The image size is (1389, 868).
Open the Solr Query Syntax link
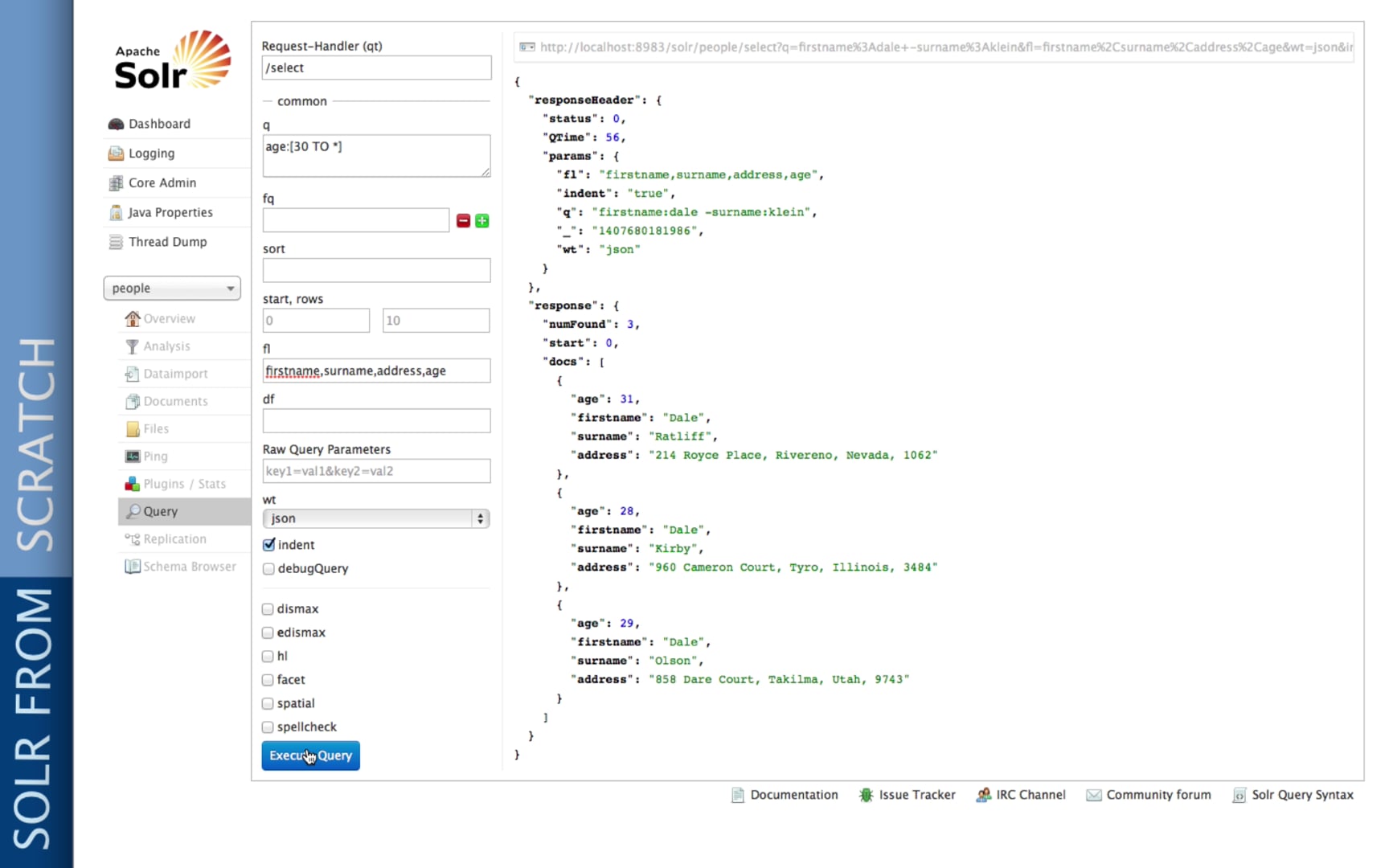1301,795
